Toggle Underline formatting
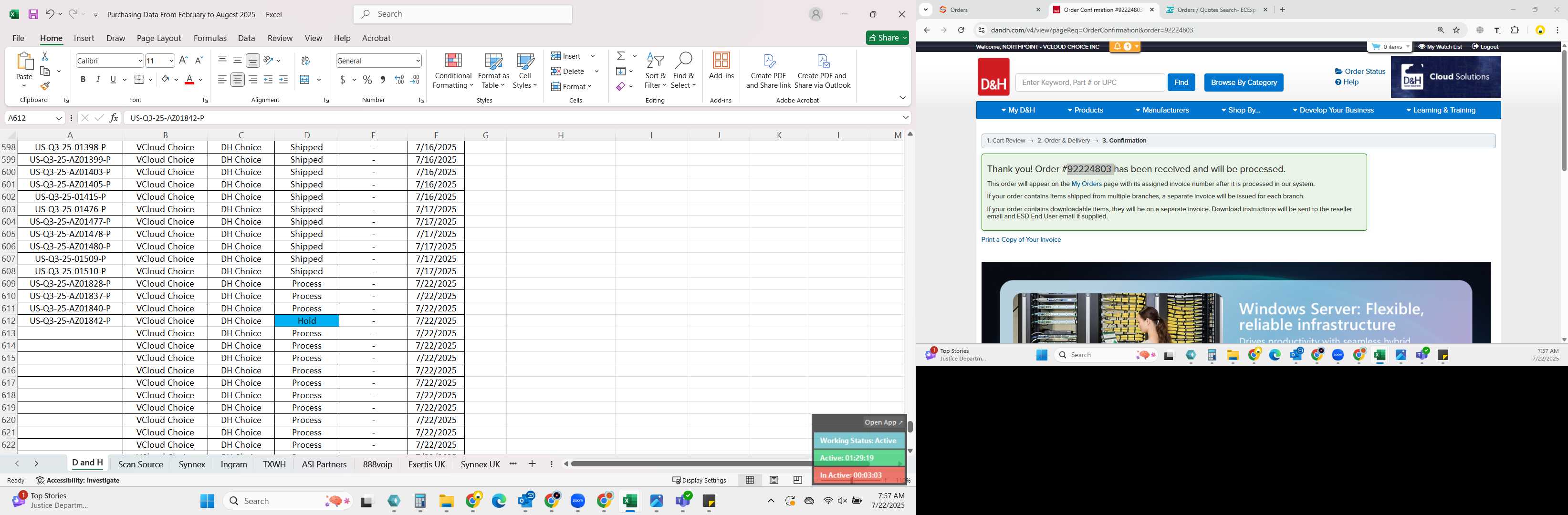The width and height of the screenshot is (1568, 515). click(x=113, y=80)
